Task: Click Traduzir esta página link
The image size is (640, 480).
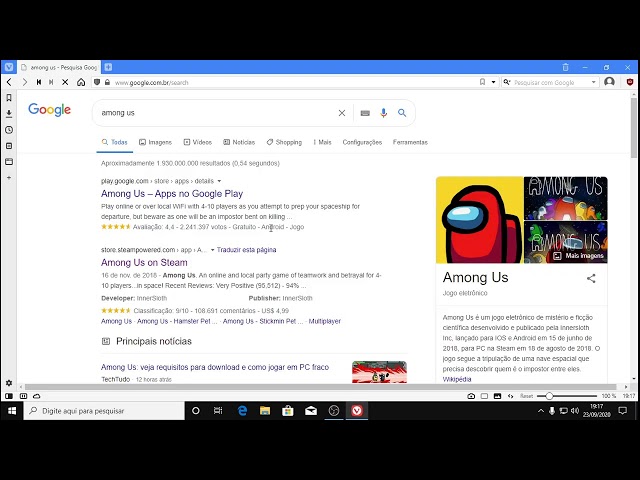Action: pos(247,250)
